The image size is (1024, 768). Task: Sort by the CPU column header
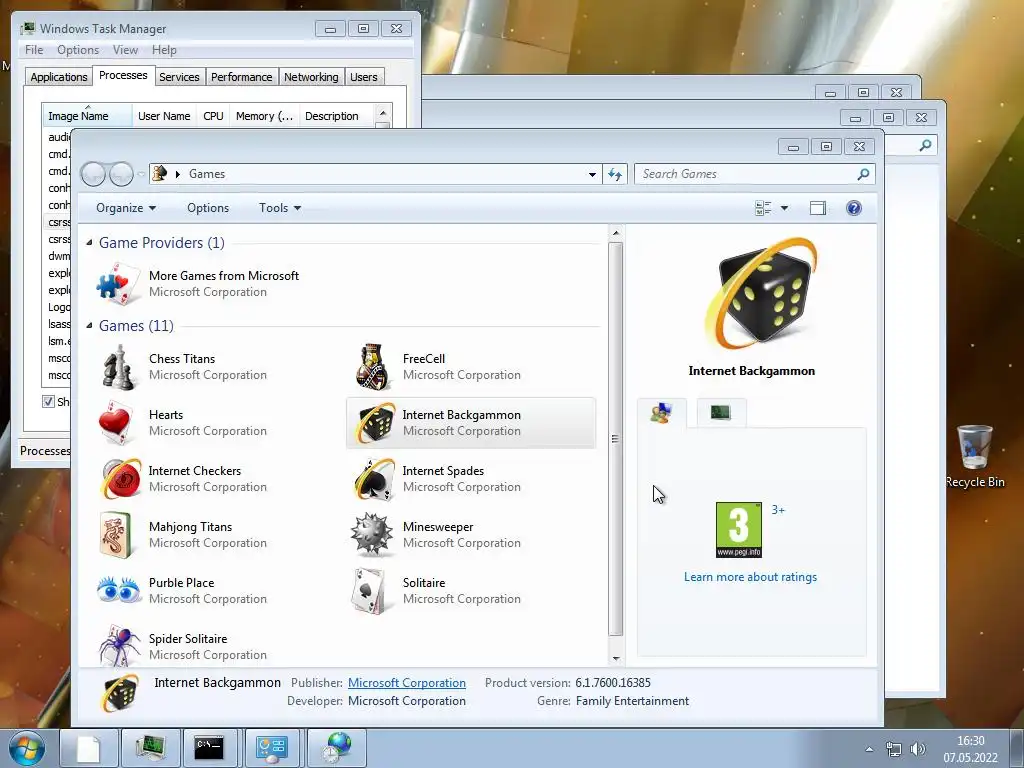click(214, 116)
